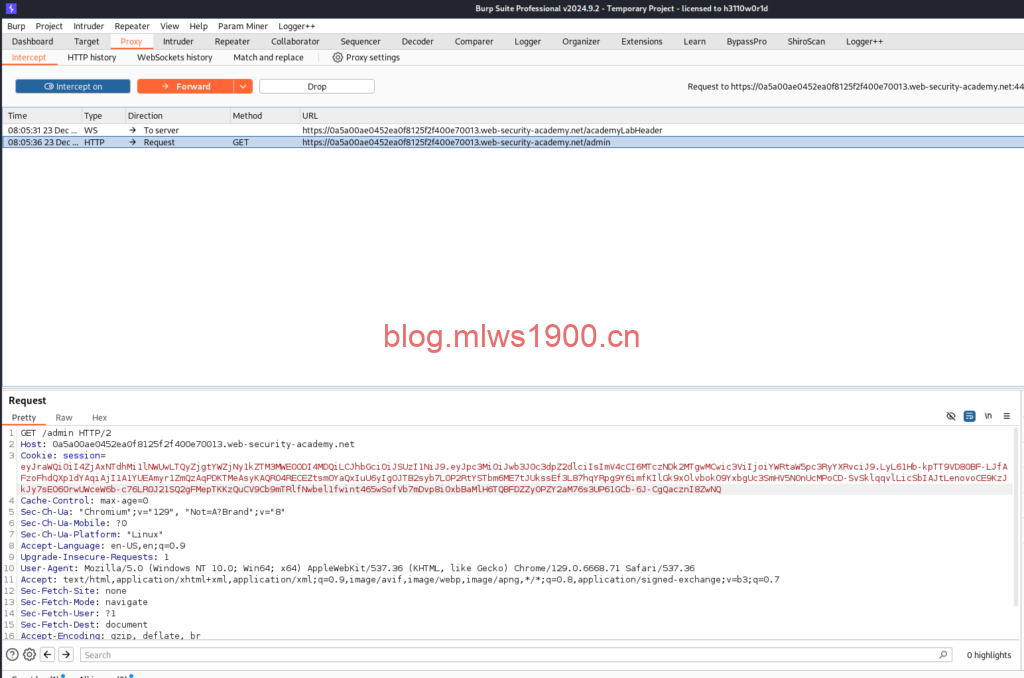Open the WebSockets history sub-tab
Viewport: 1024px width, 678px height.
coord(174,57)
